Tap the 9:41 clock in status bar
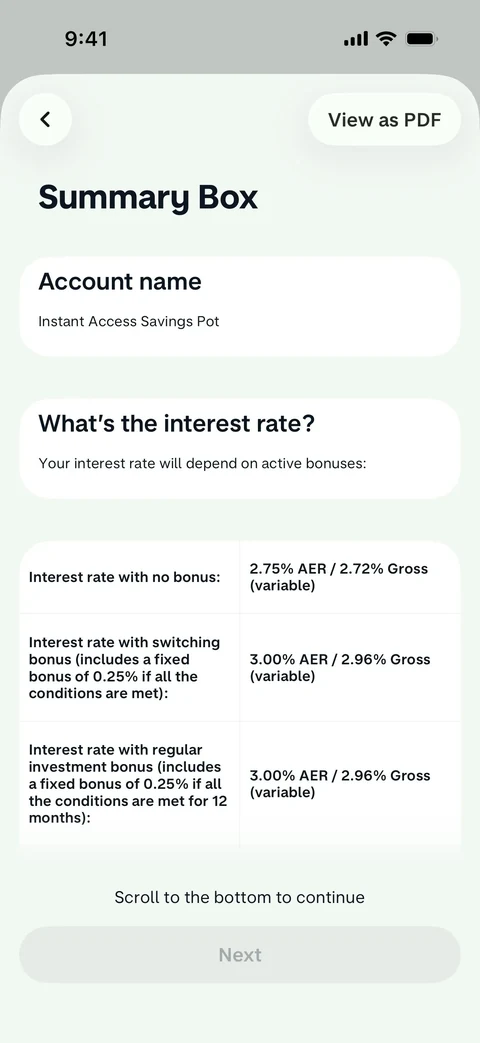This screenshot has width=480, height=1043. point(86,39)
